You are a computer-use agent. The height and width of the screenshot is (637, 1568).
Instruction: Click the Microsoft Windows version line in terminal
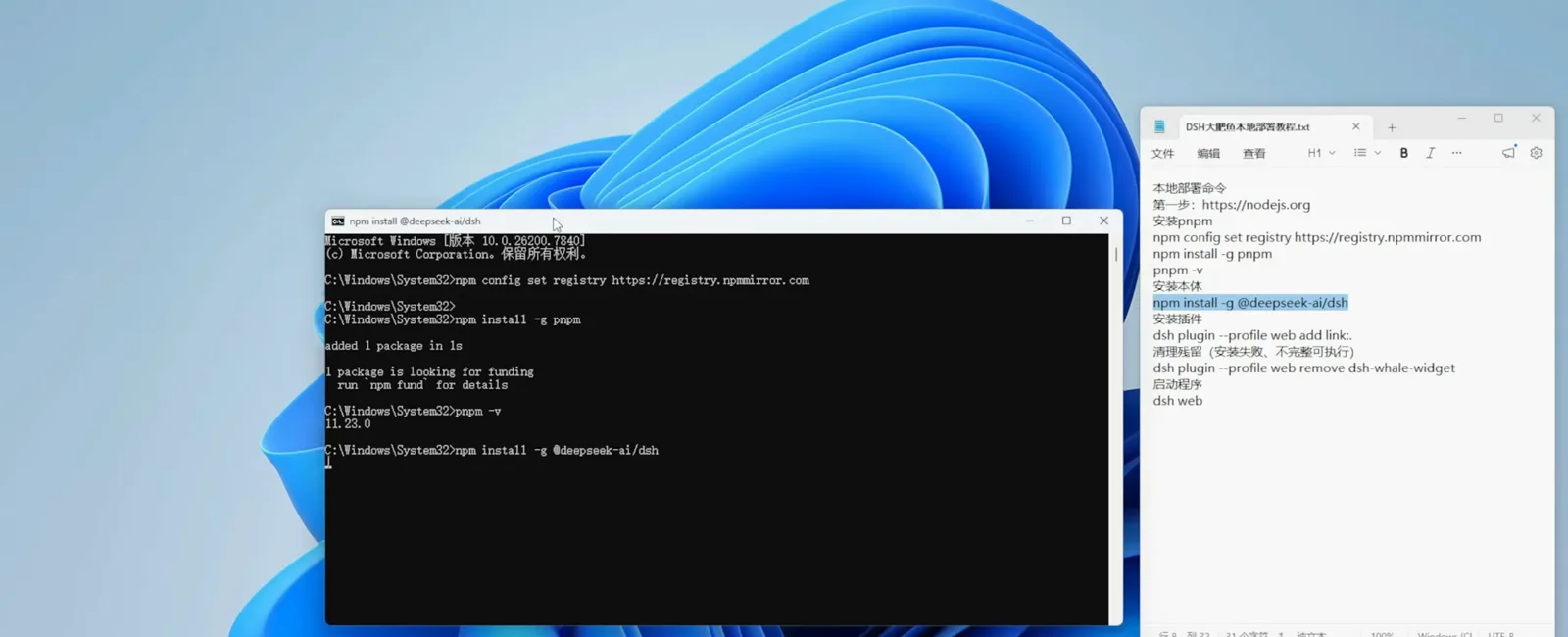tap(456, 241)
